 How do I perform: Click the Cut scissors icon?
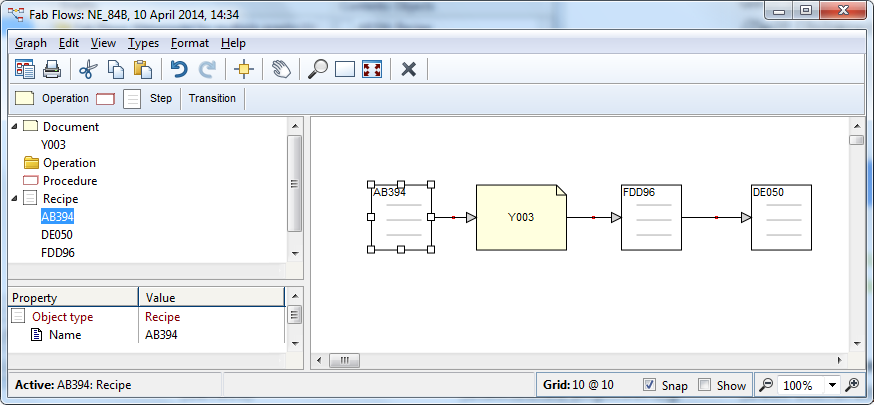coord(87,69)
